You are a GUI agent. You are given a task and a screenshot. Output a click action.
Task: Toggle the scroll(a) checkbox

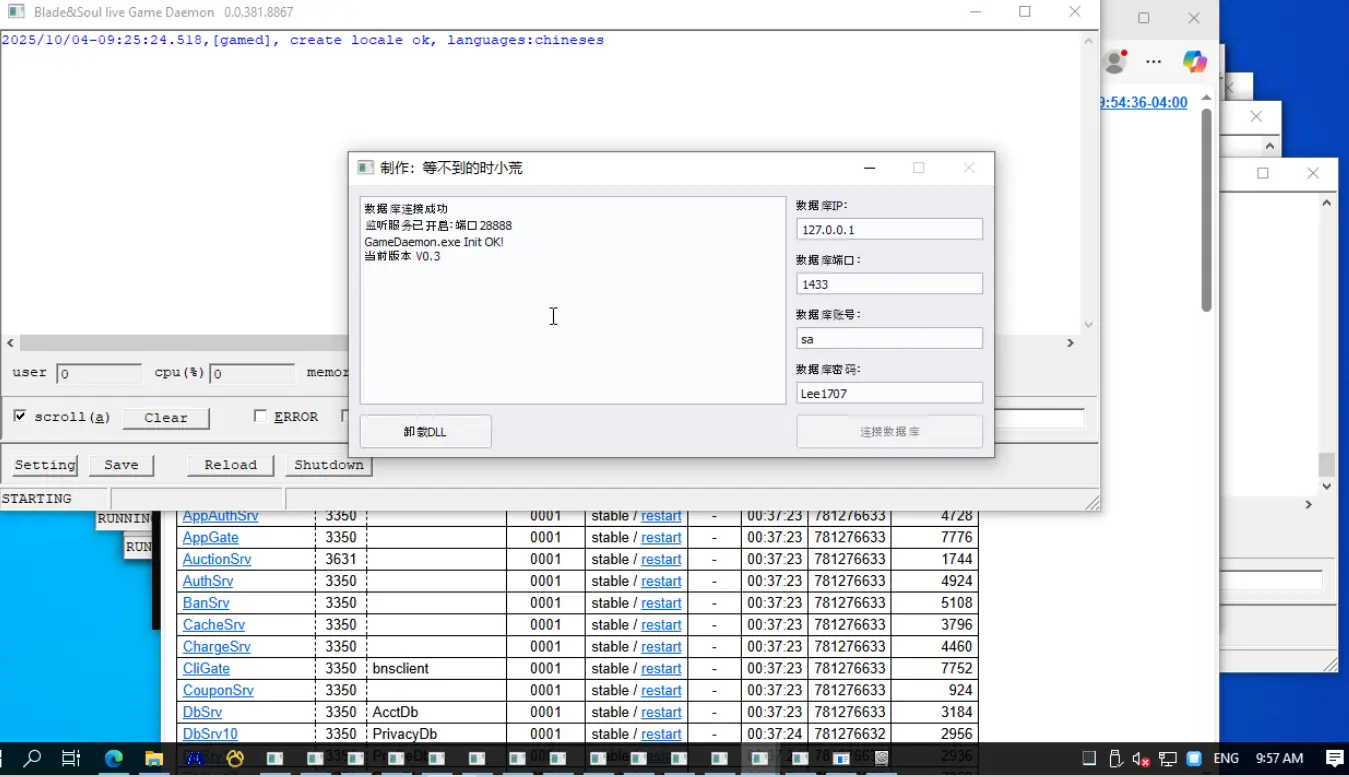[x=20, y=416]
